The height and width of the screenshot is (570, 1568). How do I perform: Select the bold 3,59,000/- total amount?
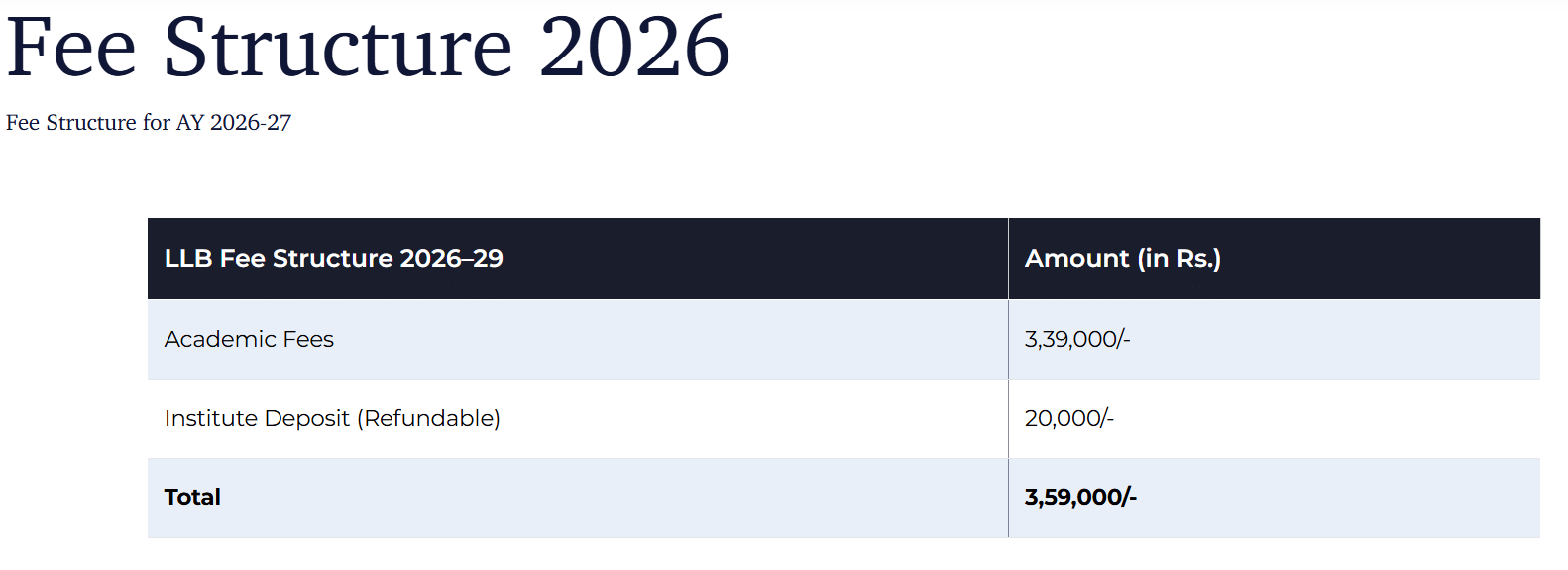[x=1080, y=498]
